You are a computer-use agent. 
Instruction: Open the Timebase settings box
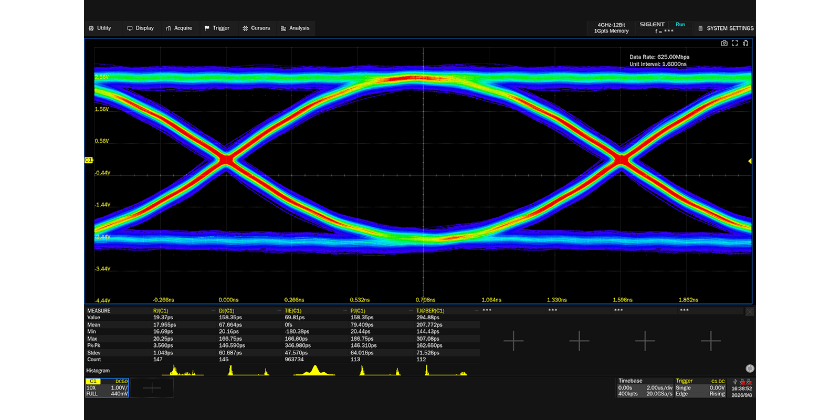645,387
